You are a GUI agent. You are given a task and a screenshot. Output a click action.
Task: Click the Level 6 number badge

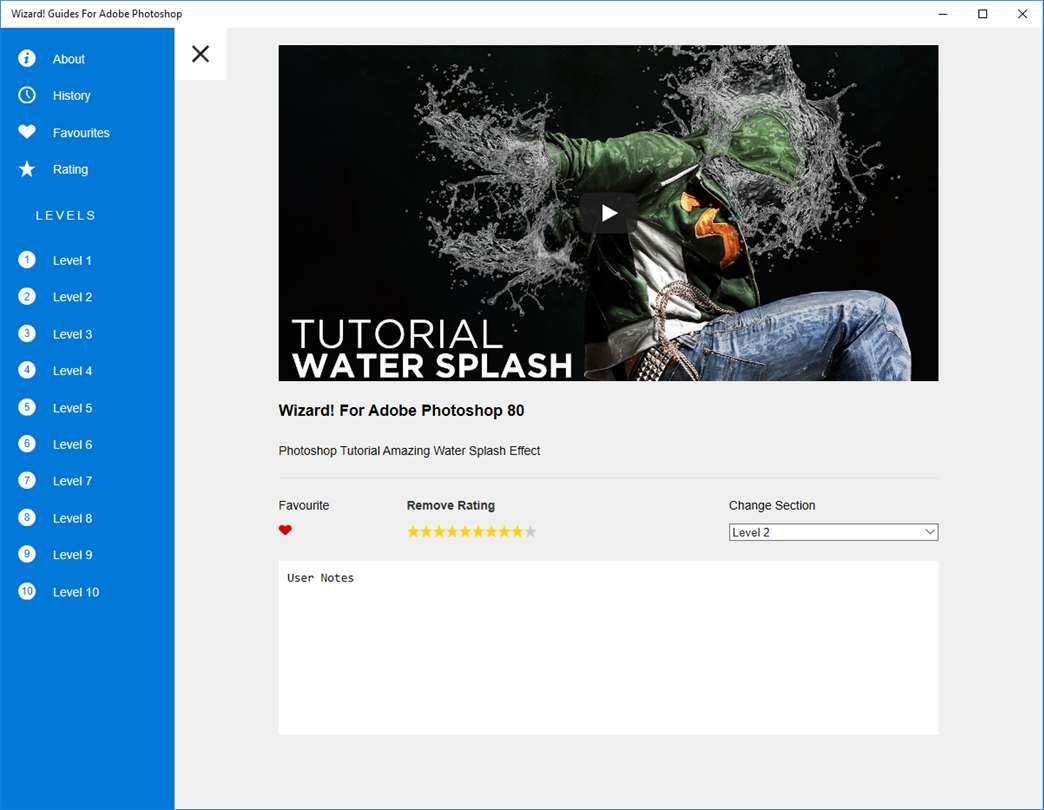pos(27,443)
